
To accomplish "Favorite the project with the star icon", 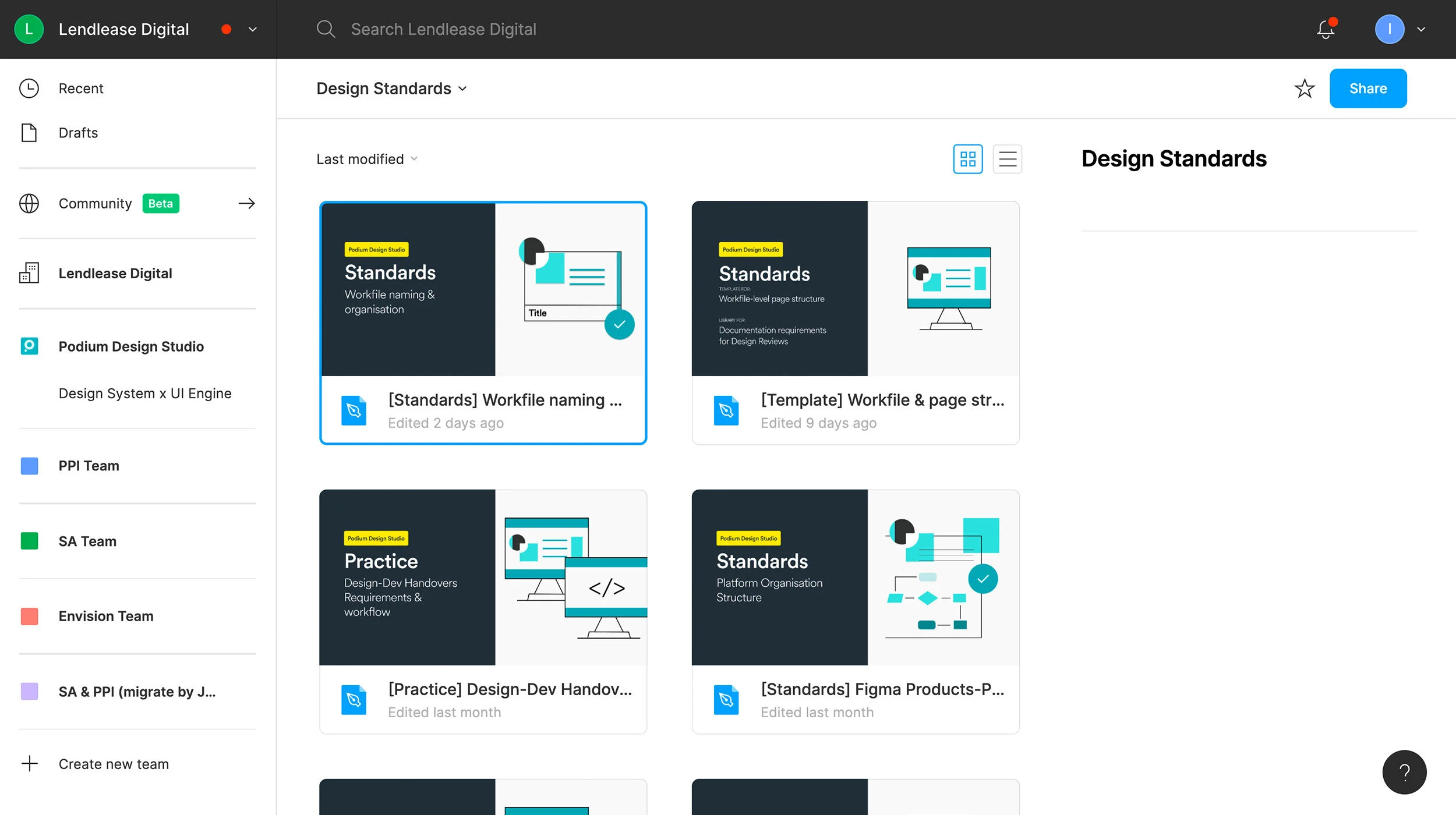I will (1305, 88).
